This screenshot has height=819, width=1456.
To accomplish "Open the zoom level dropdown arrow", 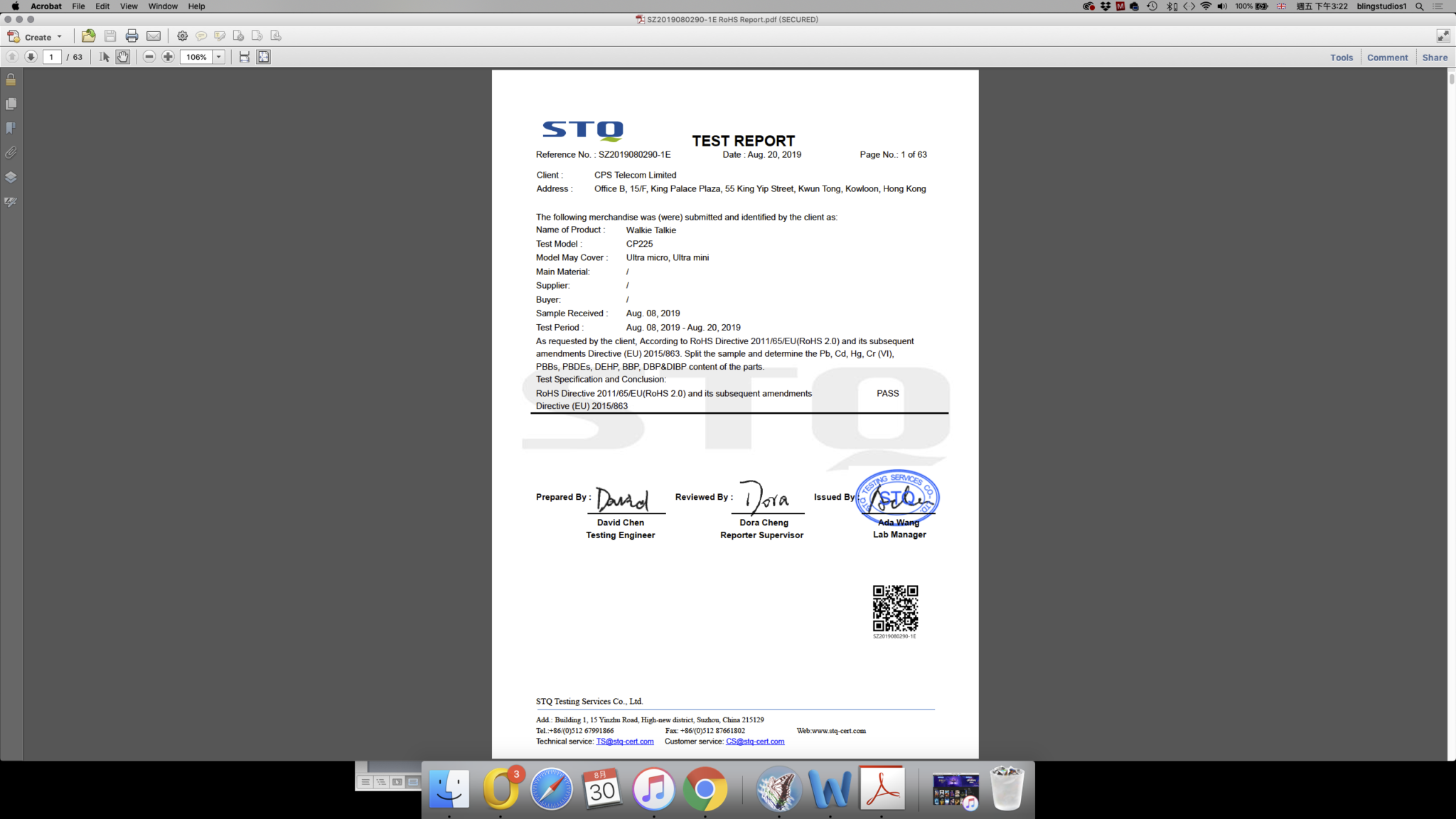I will [x=218, y=57].
